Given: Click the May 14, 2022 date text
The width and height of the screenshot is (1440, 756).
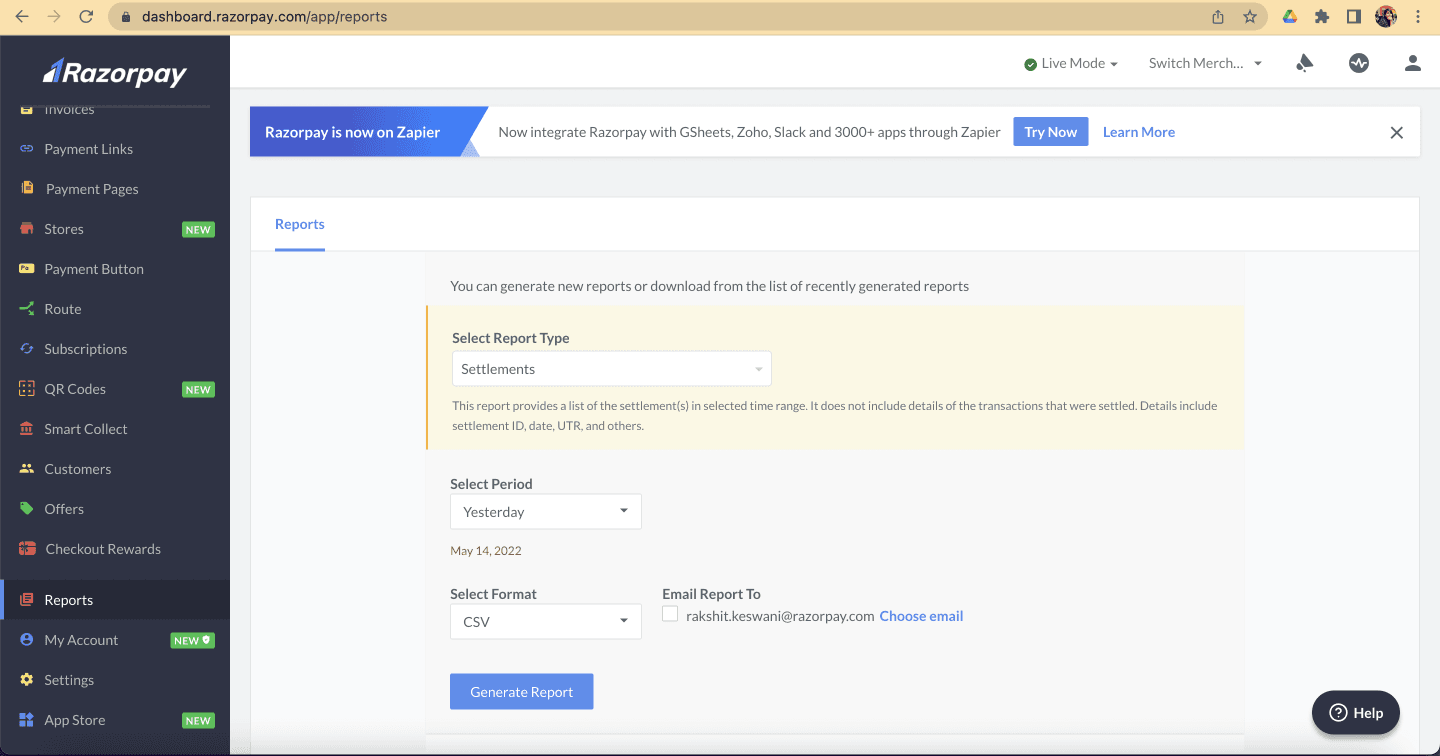Looking at the screenshot, I should [x=486, y=551].
